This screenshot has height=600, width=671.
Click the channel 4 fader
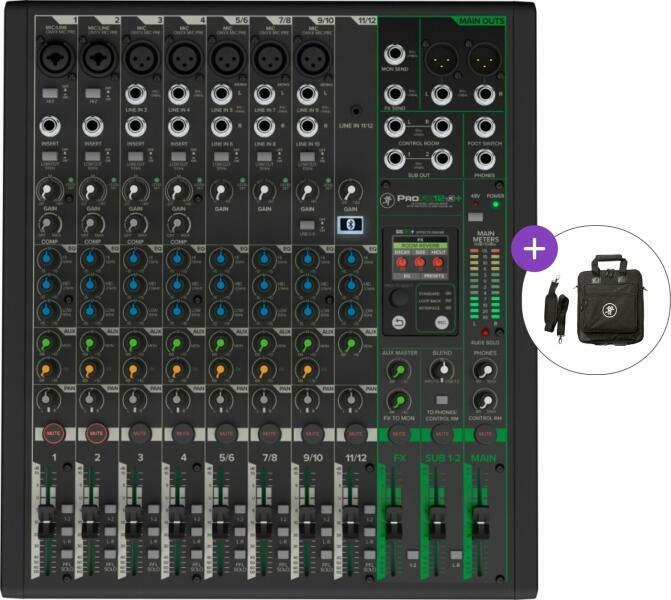(x=177, y=523)
